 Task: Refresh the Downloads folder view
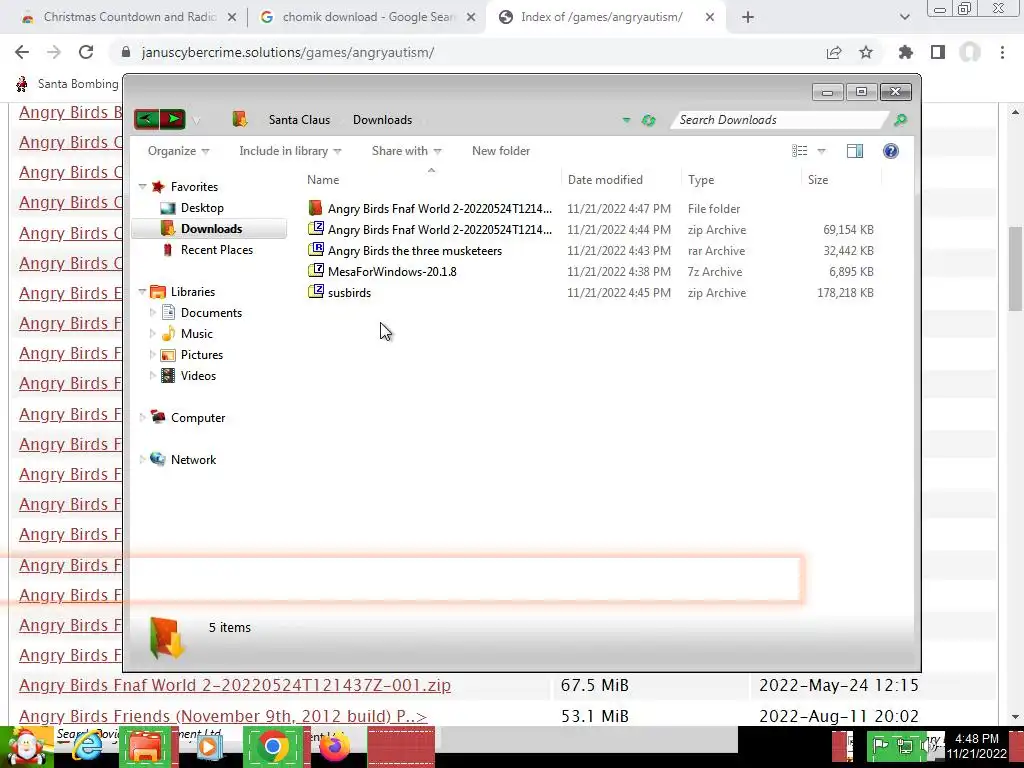coord(648,120)
